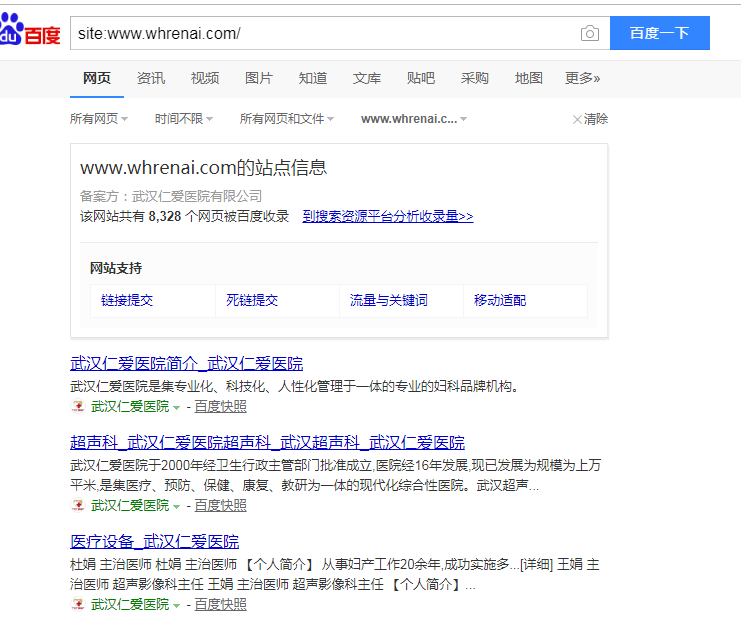Viewport: 741px width, 620px height.
Task: Click the heading www.whrenai.com的站点信息
Action: [x=204, y=168]
